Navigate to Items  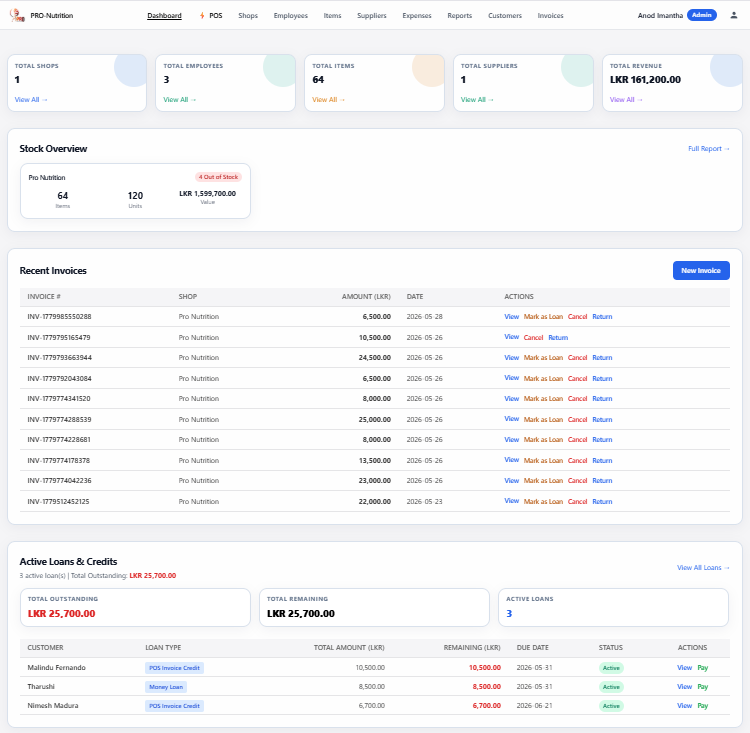(x=332, y=15)
